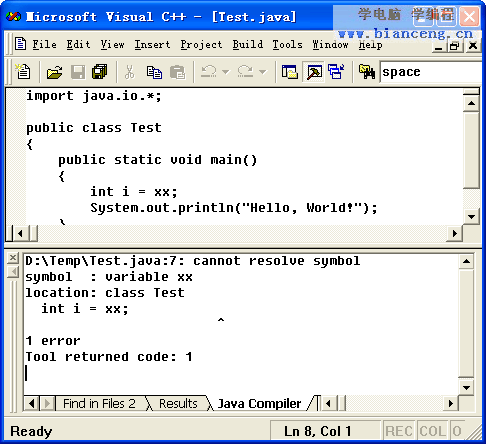The width and height of the screenshot is (486, 444).
Task: Open the File menu
Action: (x=44, y=44)
